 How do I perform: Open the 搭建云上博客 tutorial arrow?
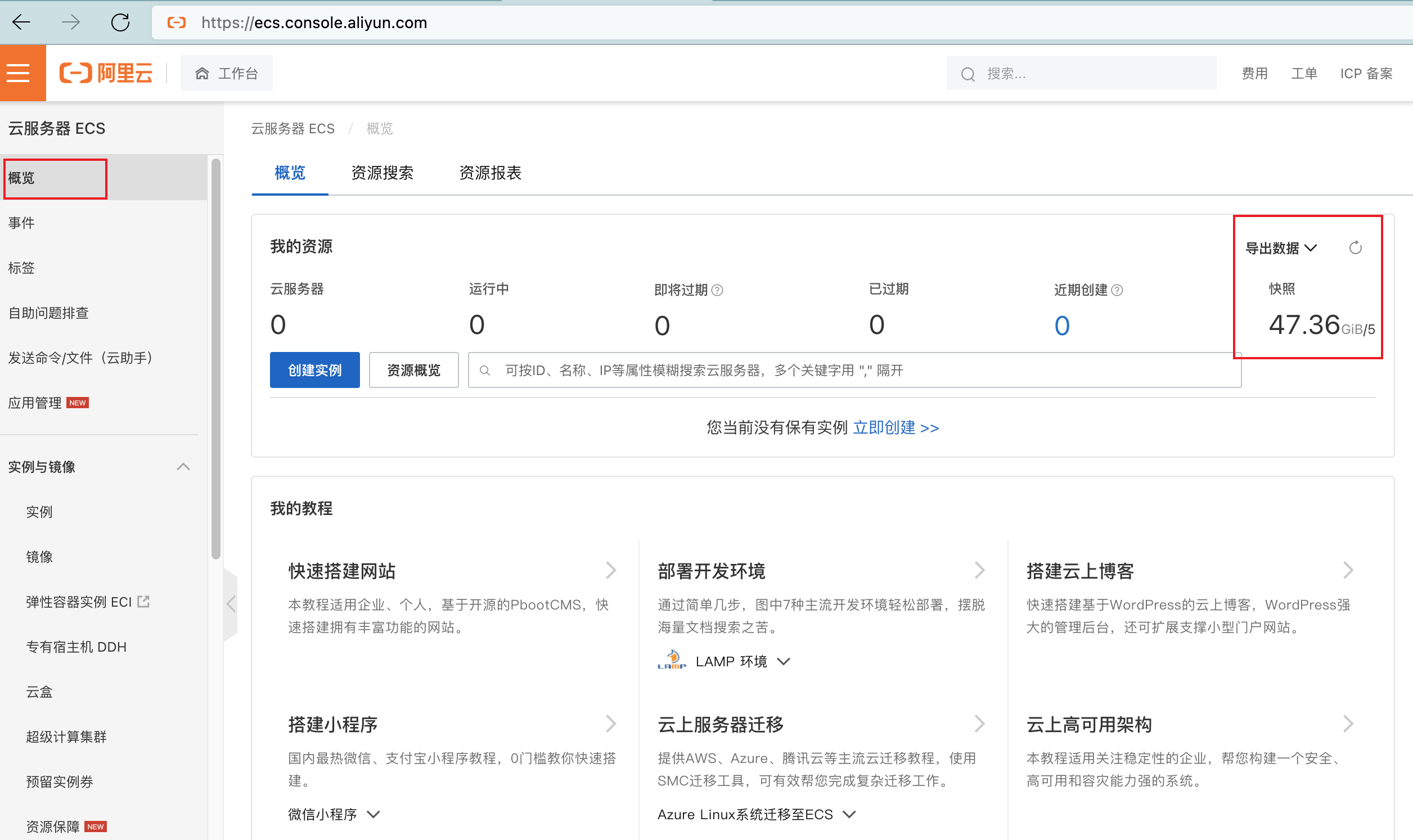[1348, 570]
